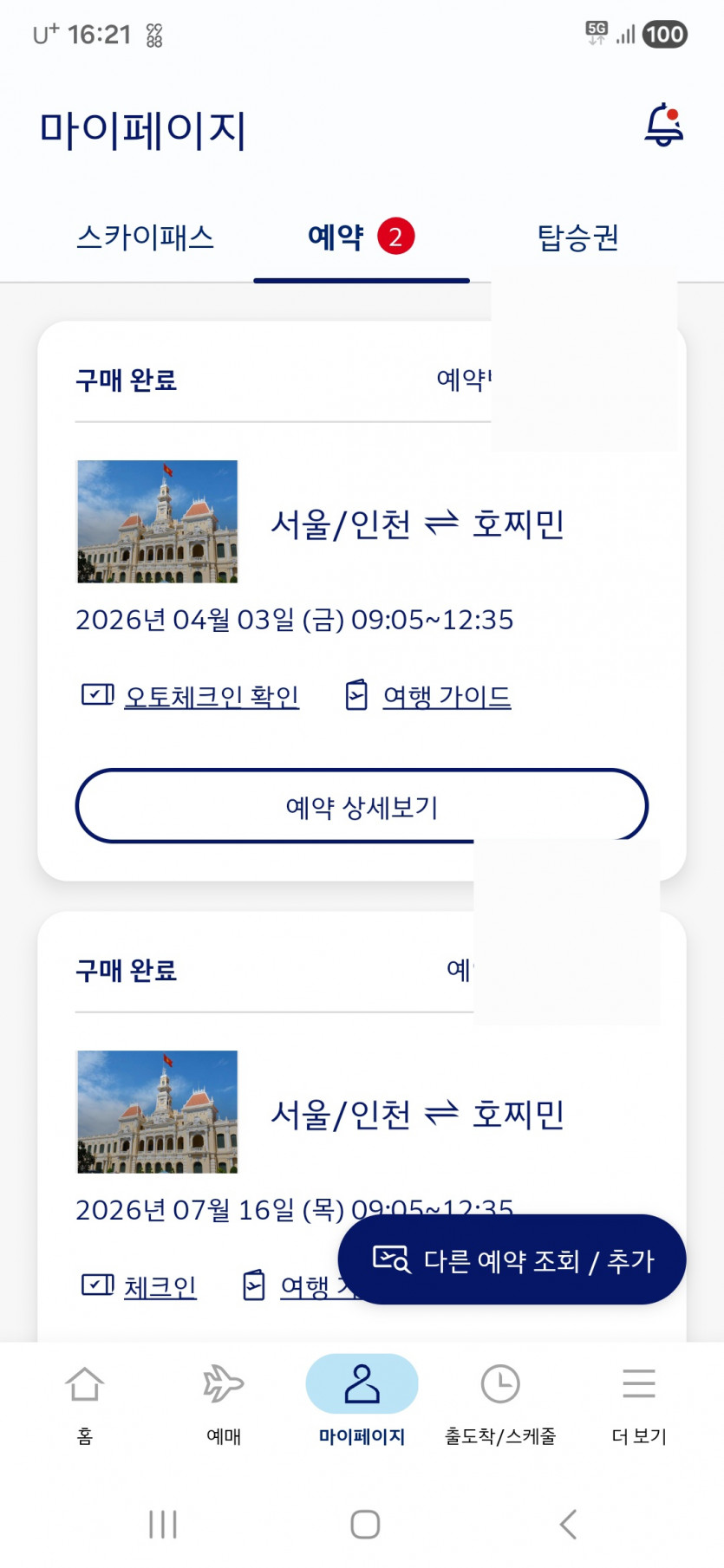Tap the Android back navigation button
This screenshot has height=1568, width=724.
pyautogui.click(x=568, y=1525)
